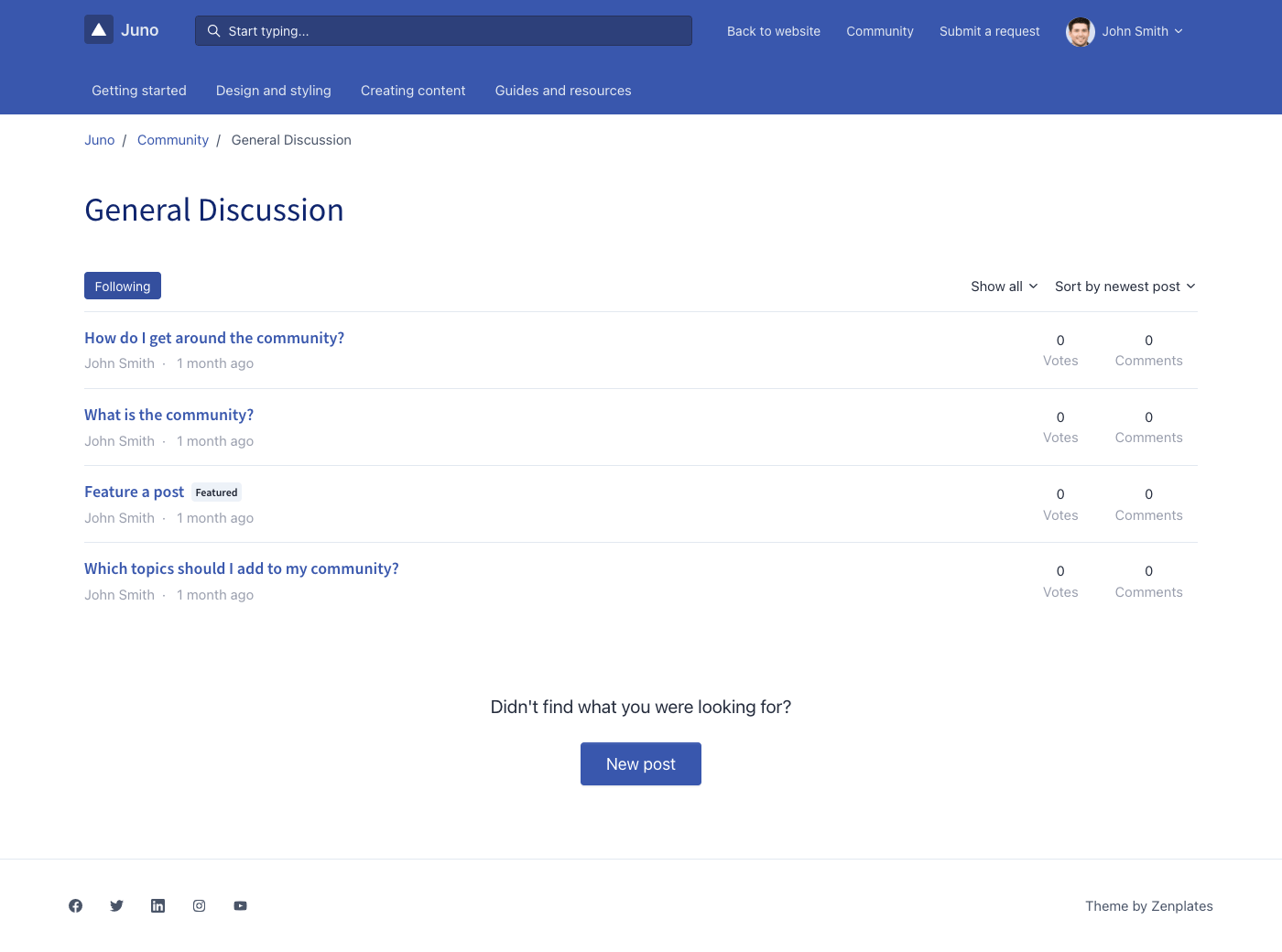Open the Sort by newest post dropdown
This screenshot has height=952, width=1282.
coord(1124,287)
